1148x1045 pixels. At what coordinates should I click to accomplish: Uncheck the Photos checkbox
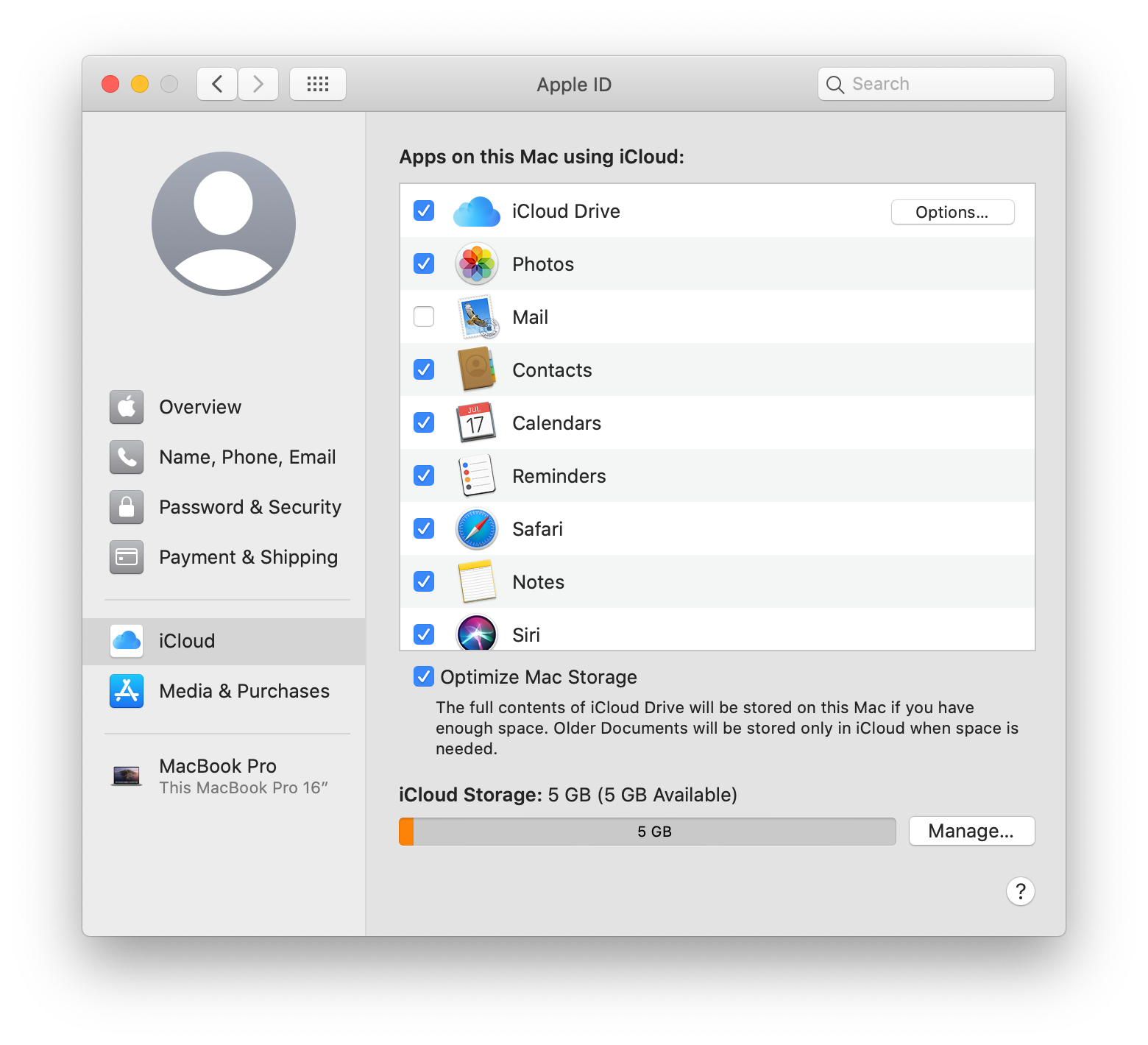click(x=424, y=263)
